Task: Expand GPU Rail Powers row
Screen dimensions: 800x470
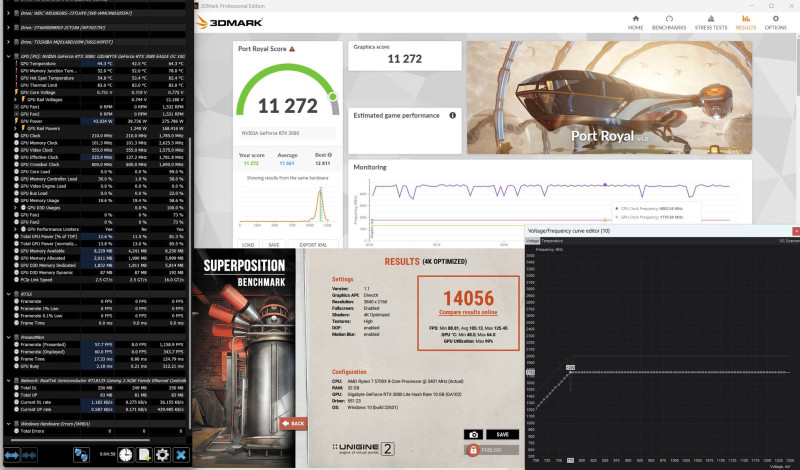Action: [x=17, y=129]
